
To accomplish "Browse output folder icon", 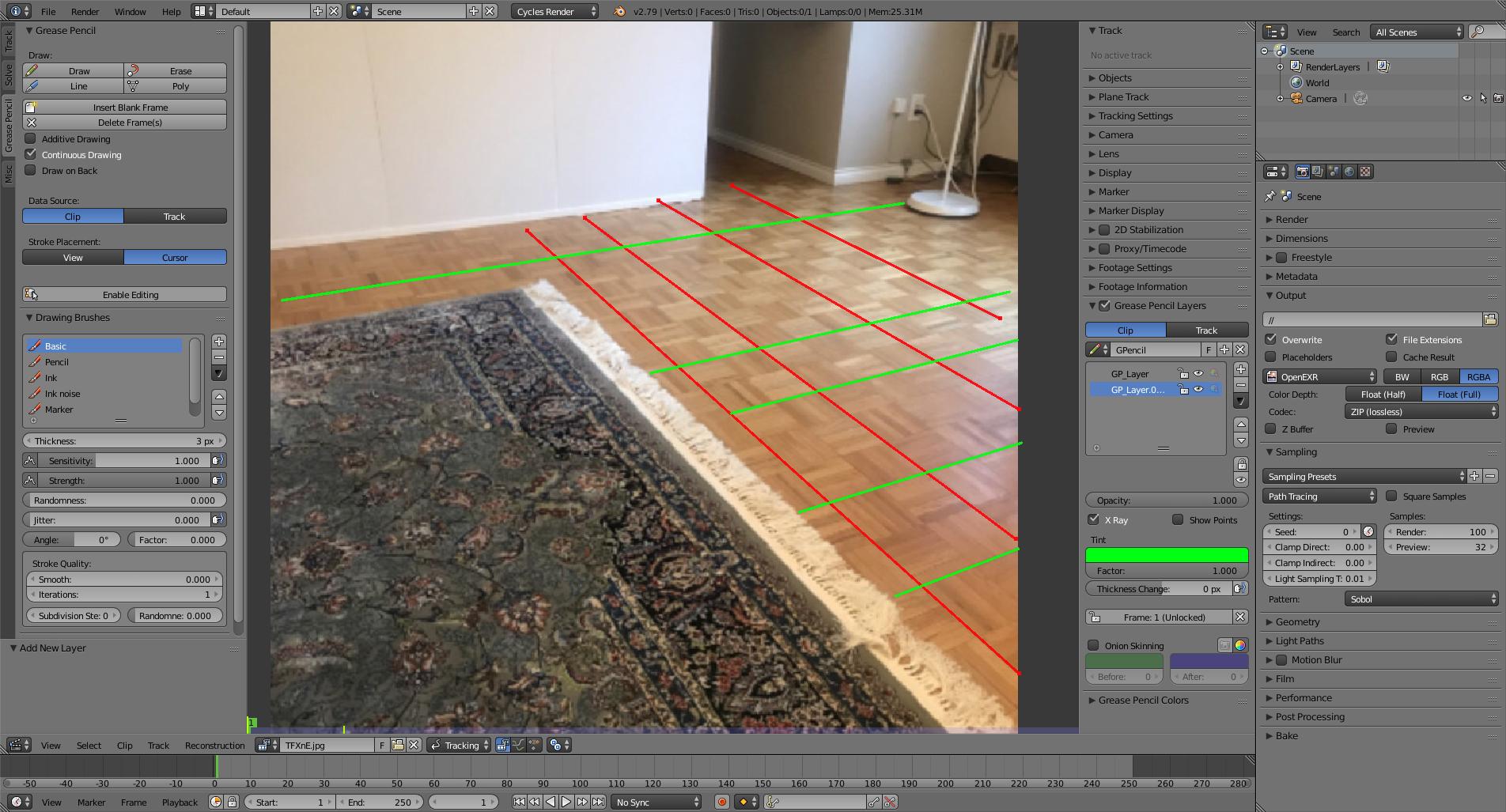I will tap(1490, 319).
